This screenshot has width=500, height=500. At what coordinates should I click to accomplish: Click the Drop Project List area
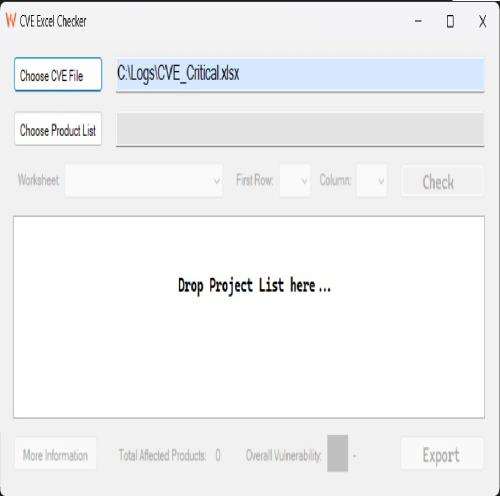coord(249,317)
